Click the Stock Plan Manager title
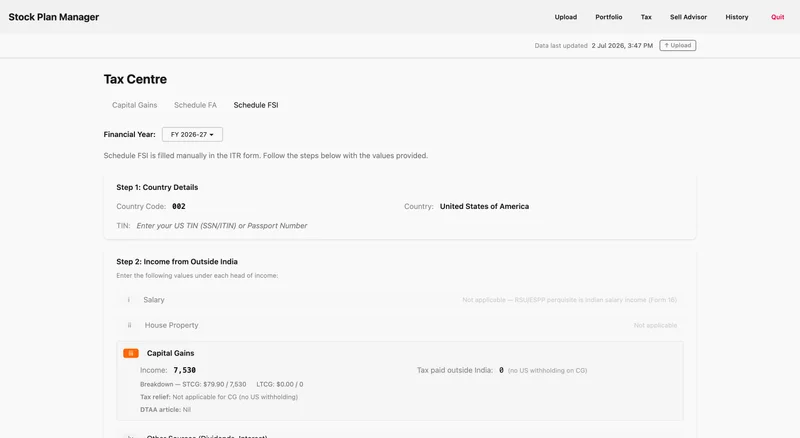Viewport: 800px width, 438px height. pyautogui.click(x=54, y=17)
